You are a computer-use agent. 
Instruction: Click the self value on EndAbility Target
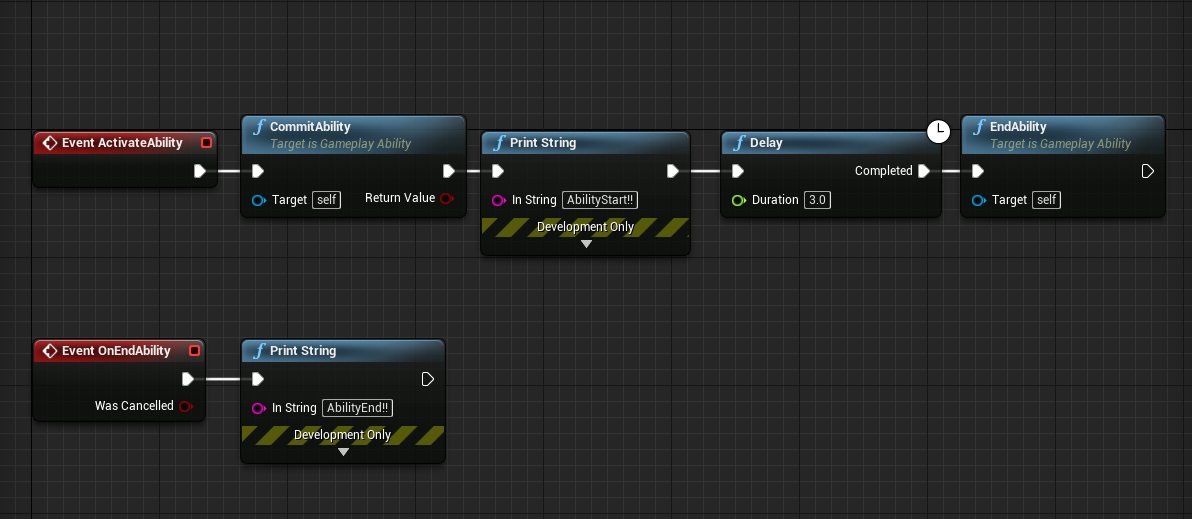tap(1047, 200)
